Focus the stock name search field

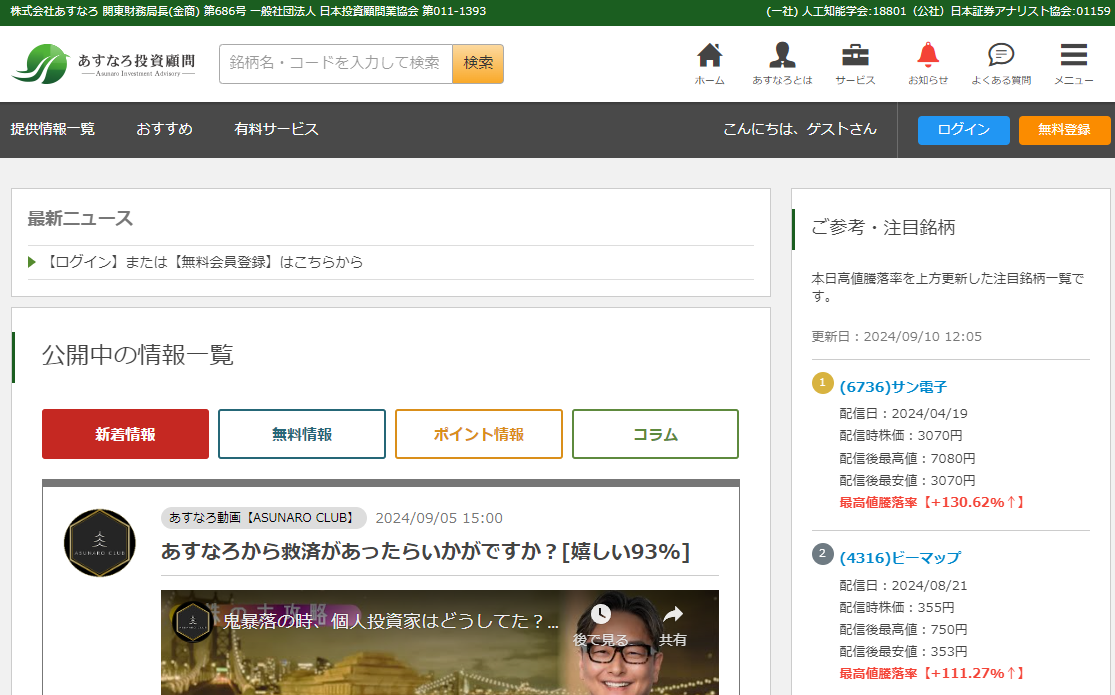click(335, 63)
